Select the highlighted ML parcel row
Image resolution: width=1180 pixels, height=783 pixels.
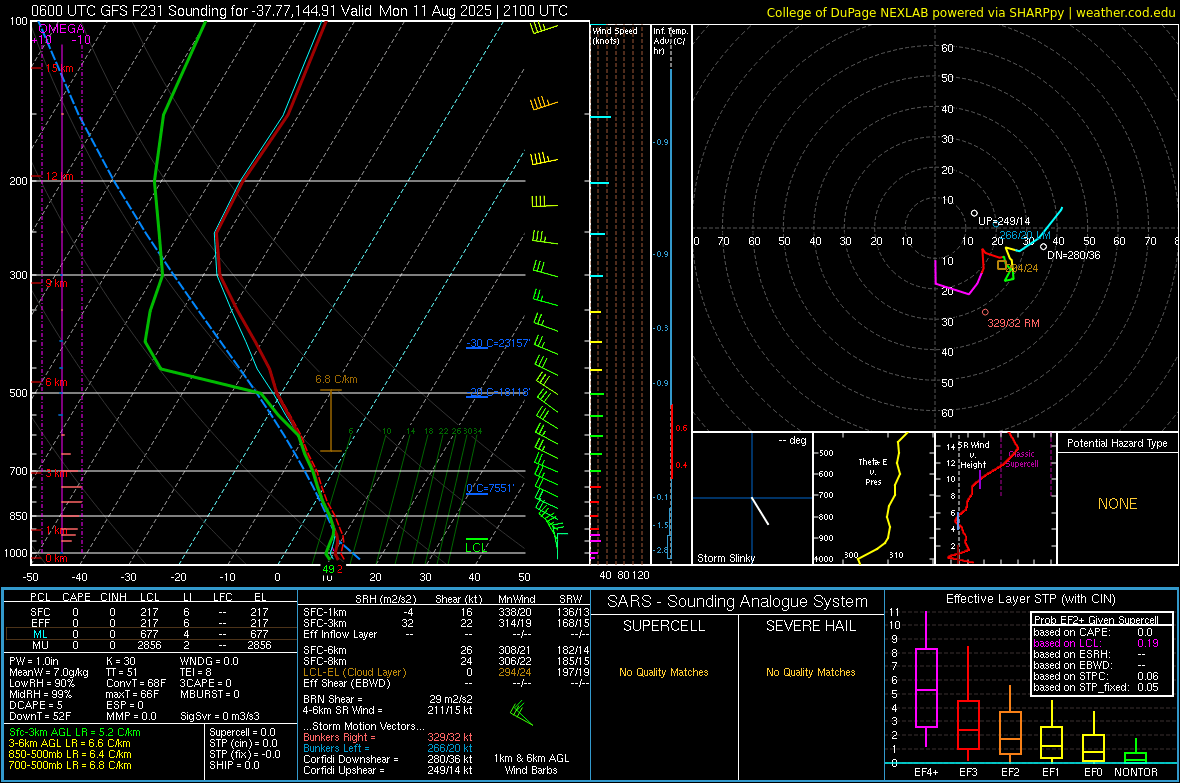pyautogui.click(x=150, y=634)
